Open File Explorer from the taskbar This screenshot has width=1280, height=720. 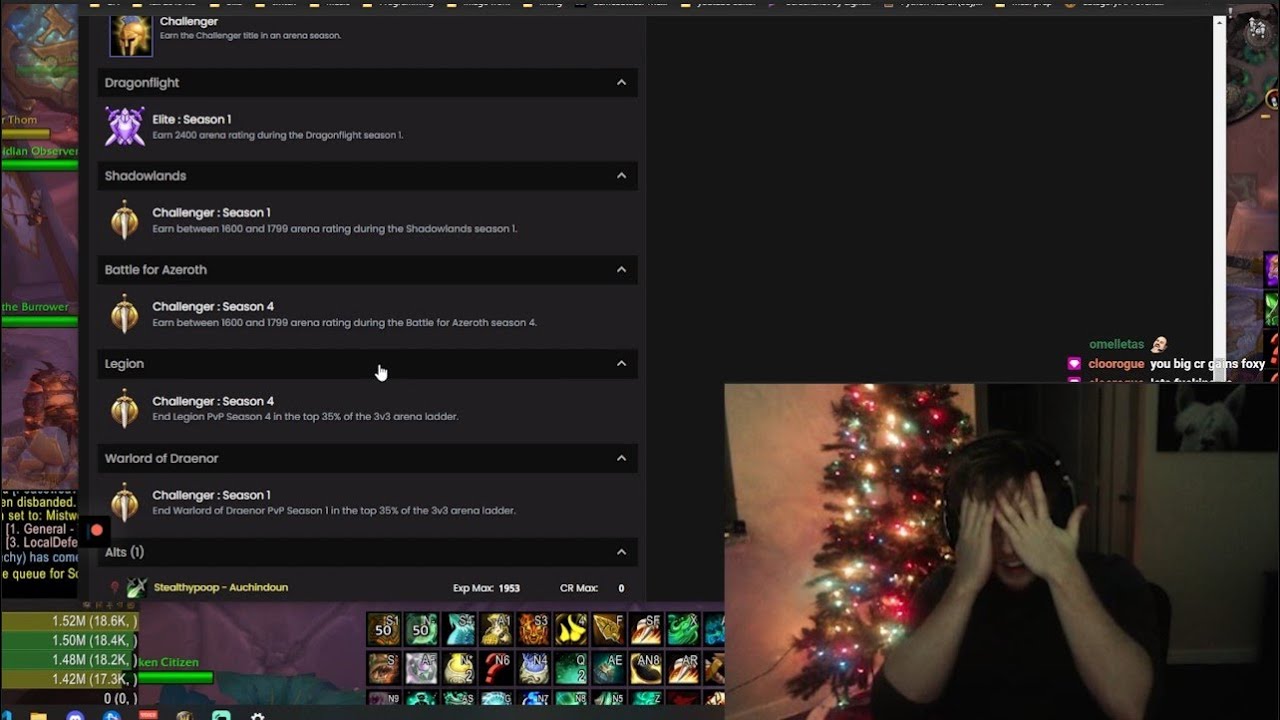[x=38, y=716]
